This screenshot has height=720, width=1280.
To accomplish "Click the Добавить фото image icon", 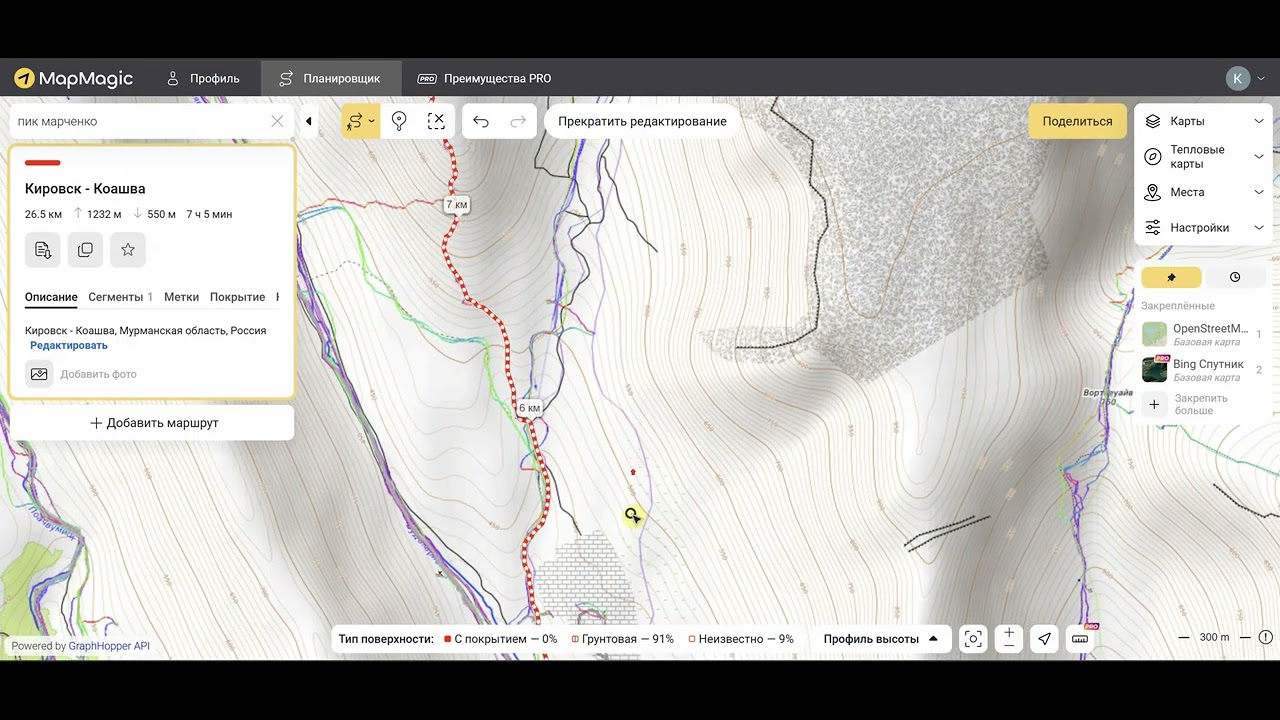I will click(x=39, y=374).
